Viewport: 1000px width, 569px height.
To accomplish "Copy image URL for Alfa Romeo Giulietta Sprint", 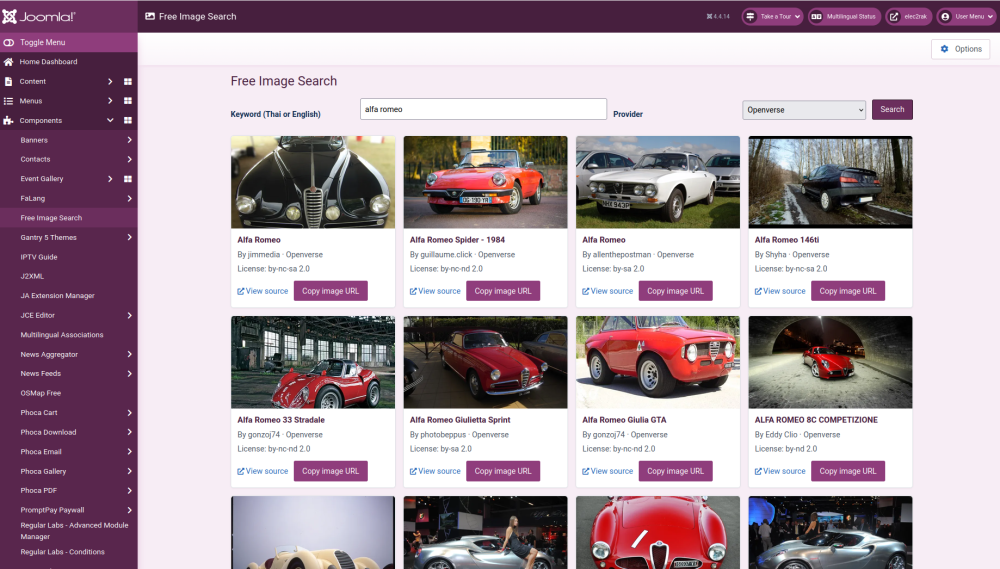I will pos(503,471).
